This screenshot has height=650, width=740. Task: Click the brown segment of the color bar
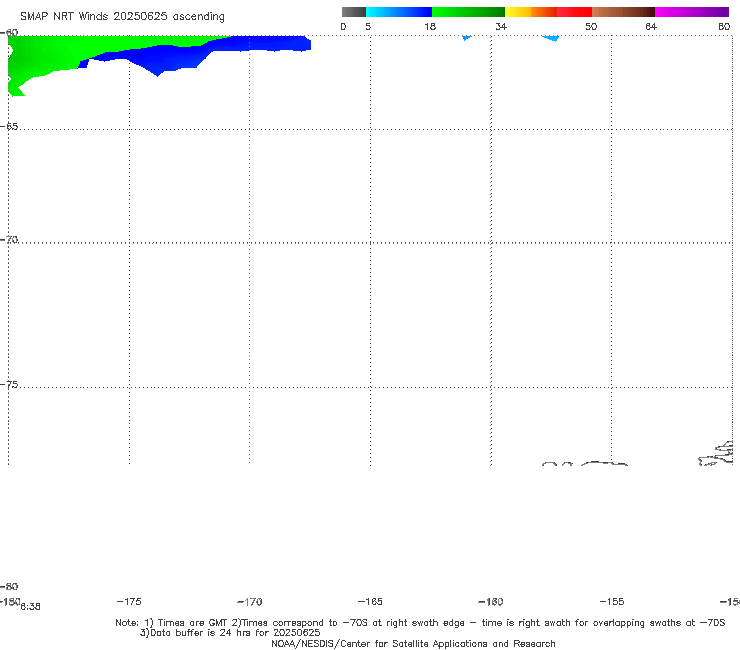[x=623, y=12]
